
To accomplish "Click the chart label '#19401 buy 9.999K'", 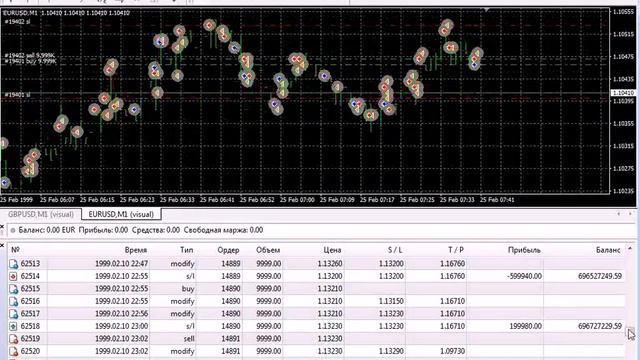I will (x=30, y=61).
